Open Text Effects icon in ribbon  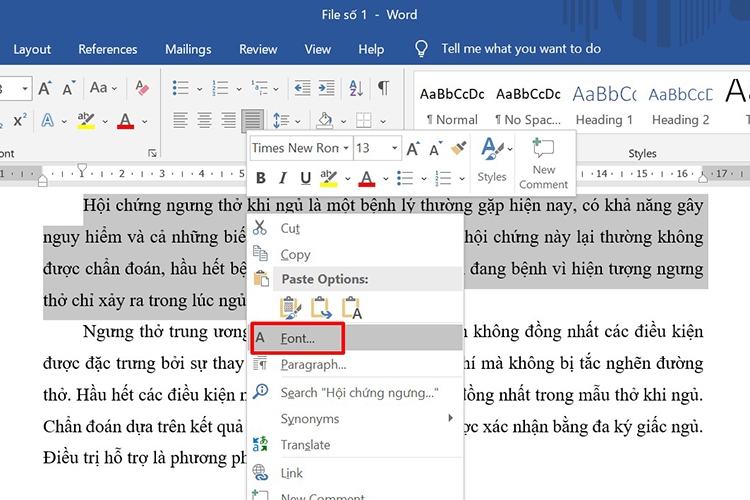click(47, 120)
